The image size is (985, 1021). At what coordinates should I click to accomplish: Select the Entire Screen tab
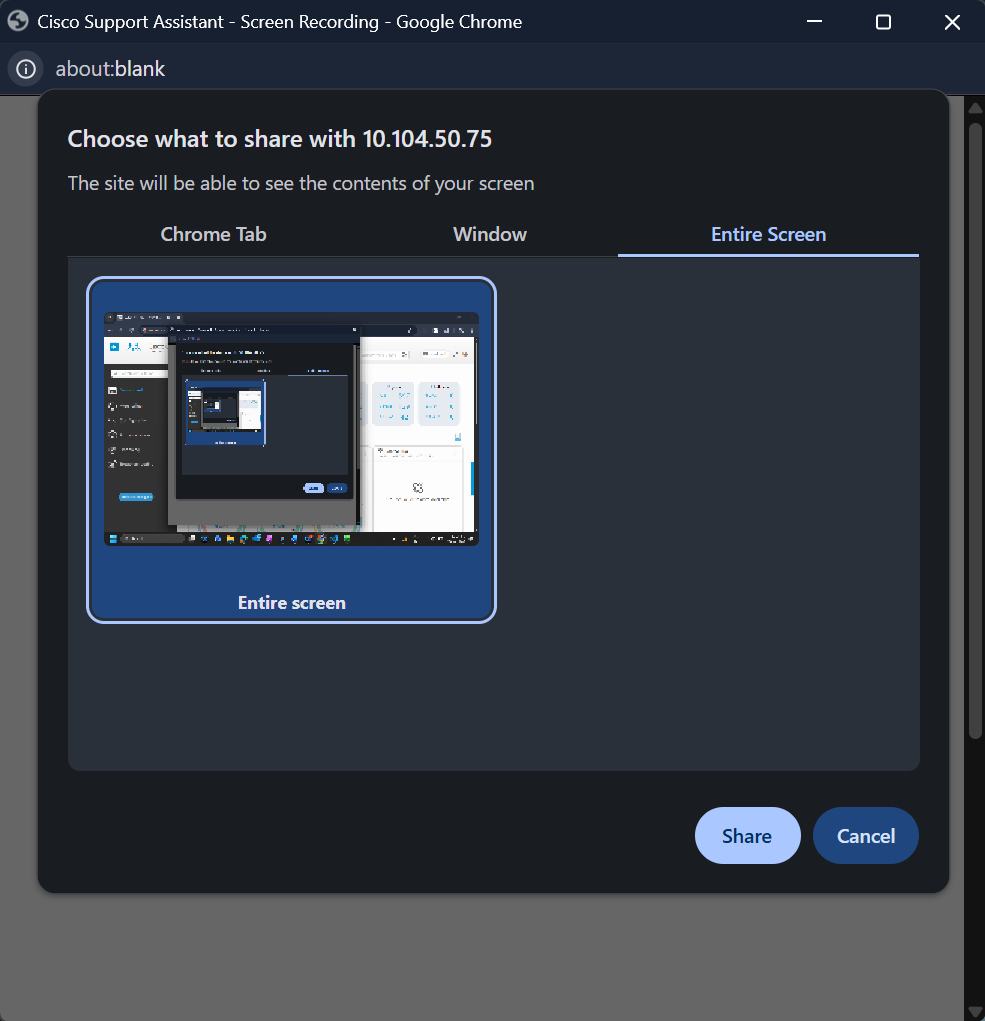coord(768,234)
